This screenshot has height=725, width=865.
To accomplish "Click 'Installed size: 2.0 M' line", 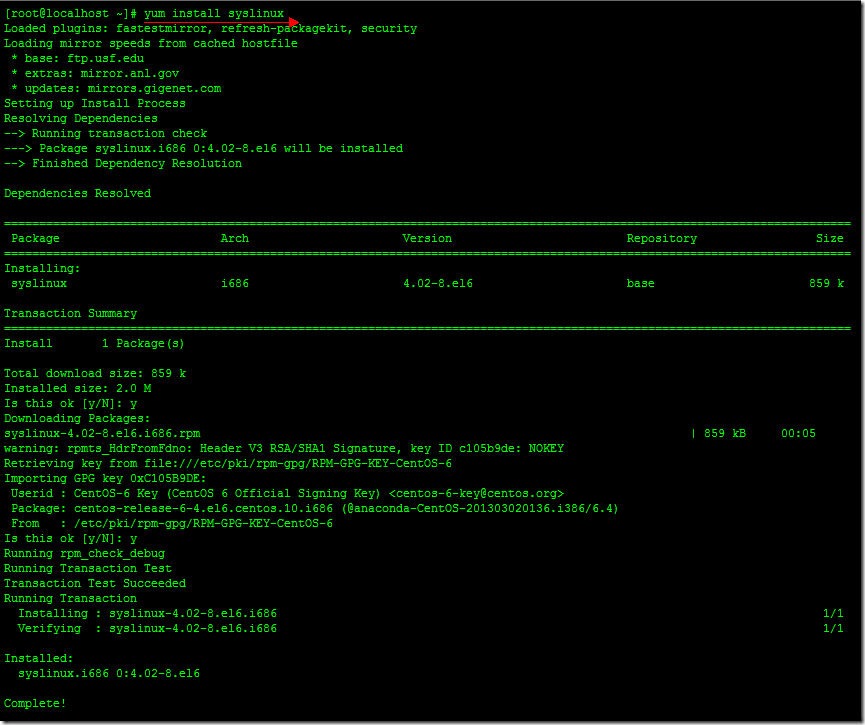I will coord(78,388).
